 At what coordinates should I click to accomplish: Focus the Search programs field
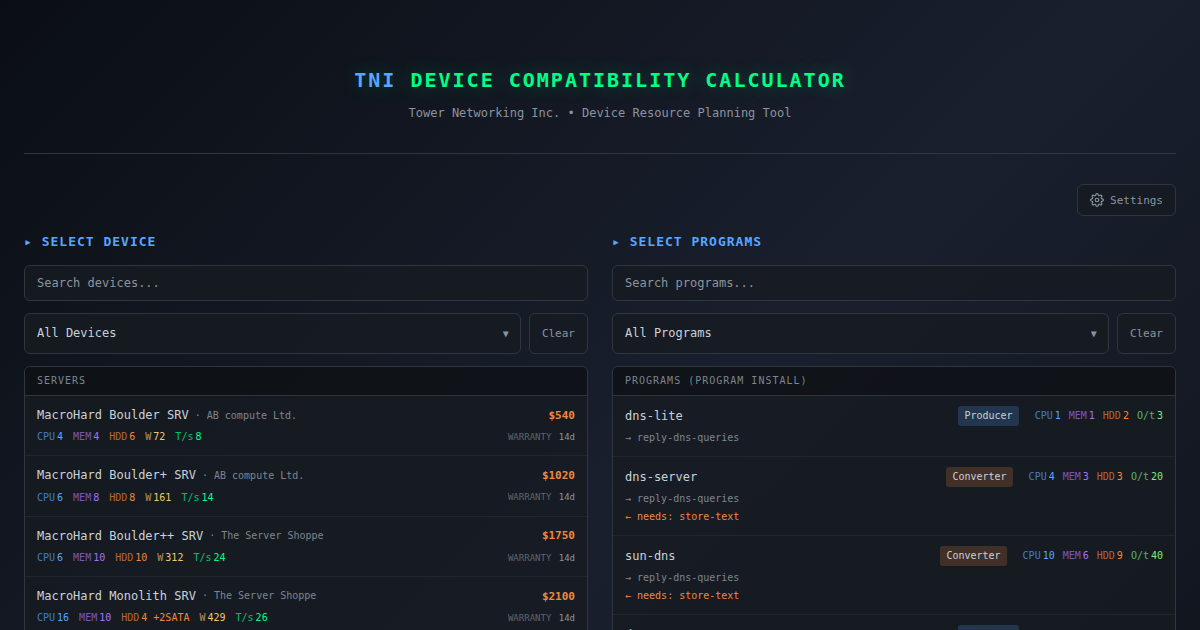(x=894, y=283)
